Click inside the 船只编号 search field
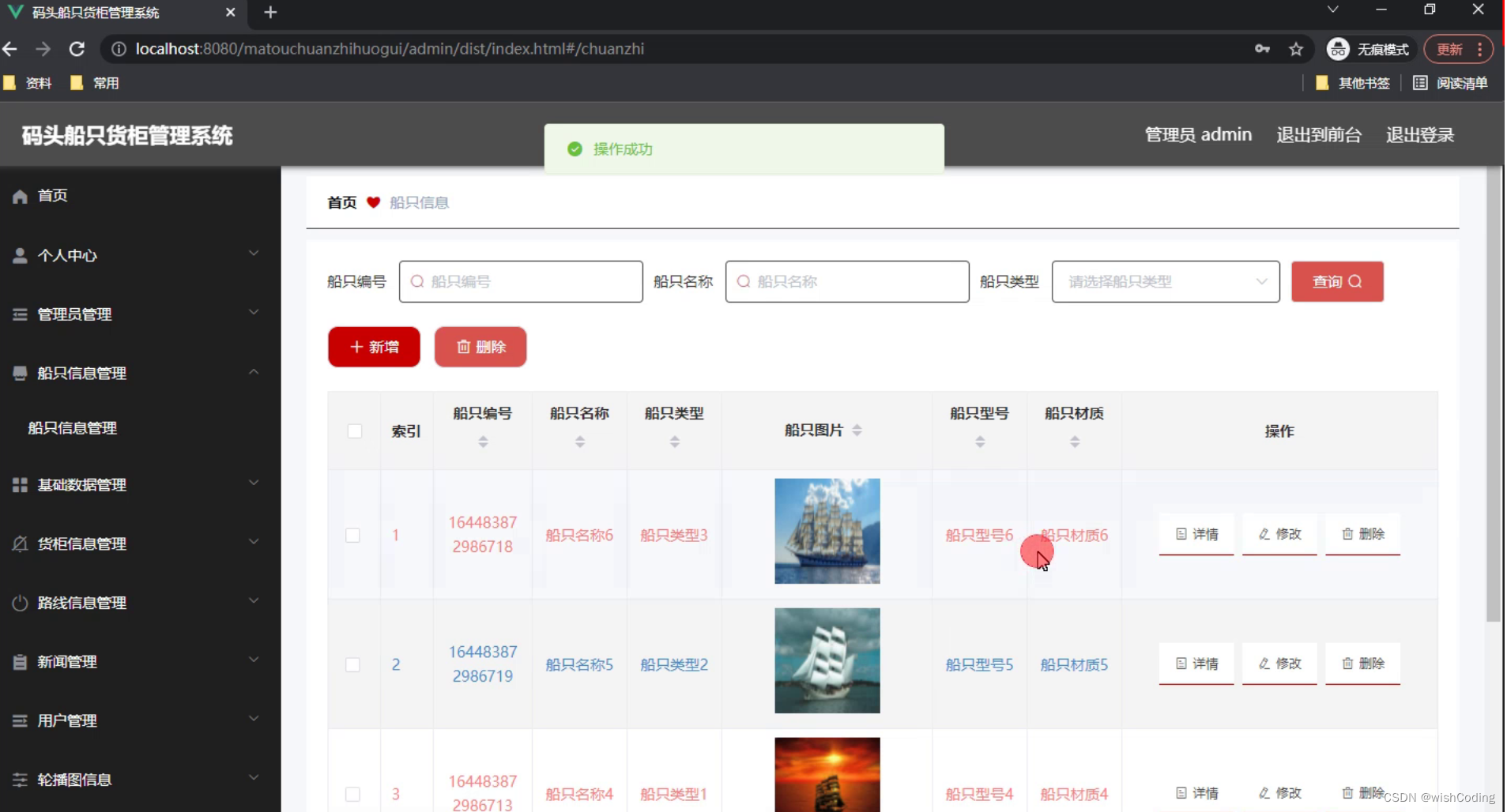The height and width of the screenshot is (812, 1507). click(520, 281)
